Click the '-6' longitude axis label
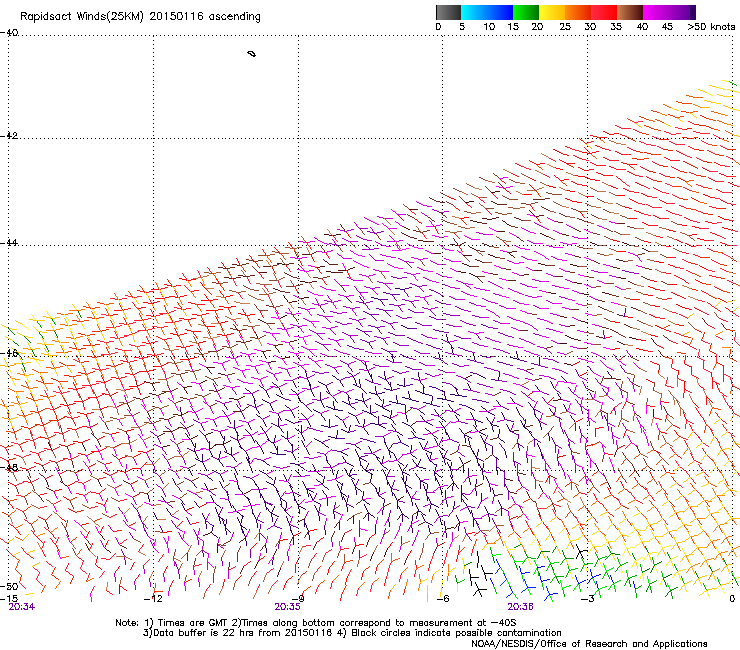The height and width of the screenshot is (650, 740). pos(442,599)
